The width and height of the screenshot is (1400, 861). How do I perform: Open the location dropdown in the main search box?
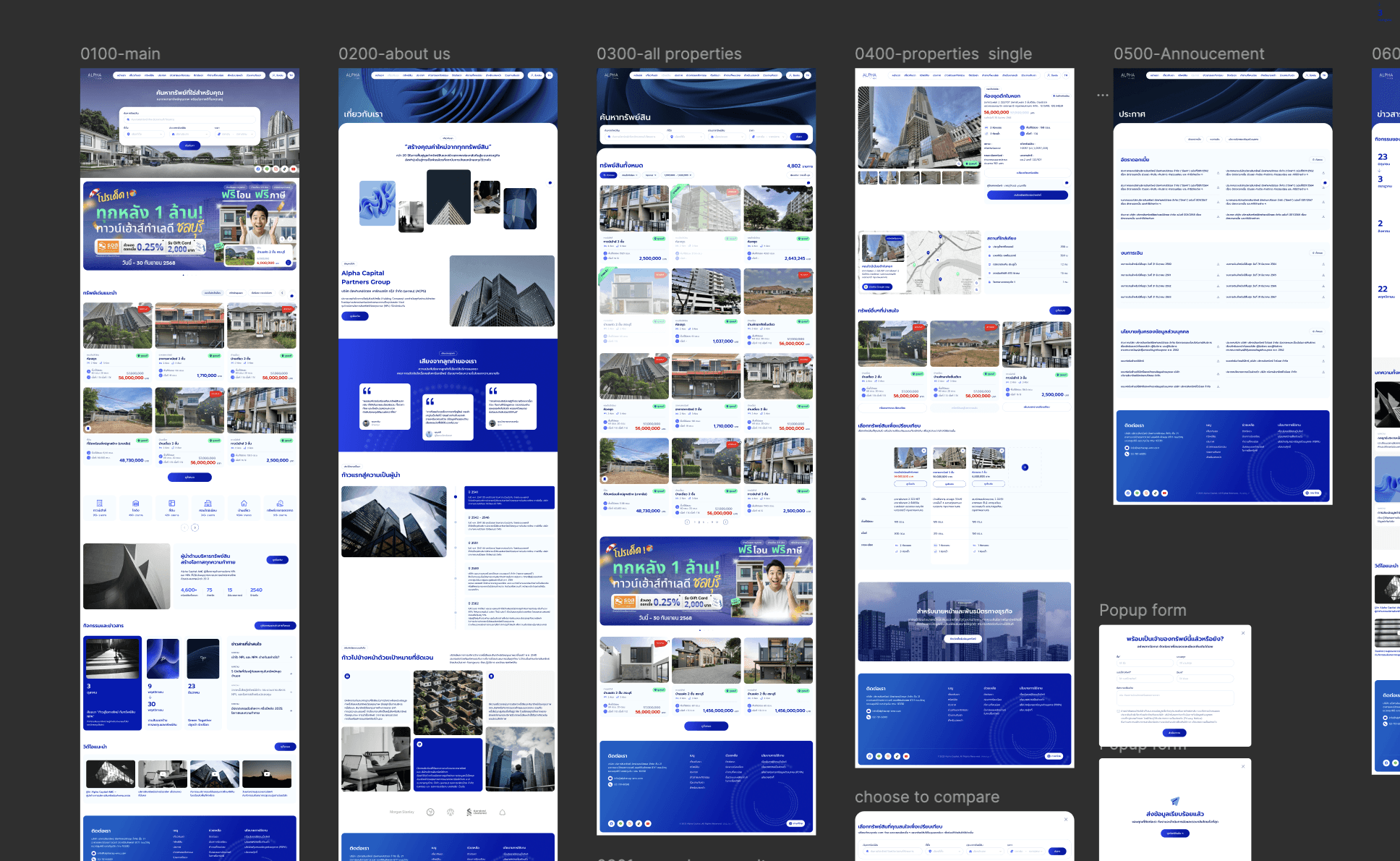click(x=145, y=134)
